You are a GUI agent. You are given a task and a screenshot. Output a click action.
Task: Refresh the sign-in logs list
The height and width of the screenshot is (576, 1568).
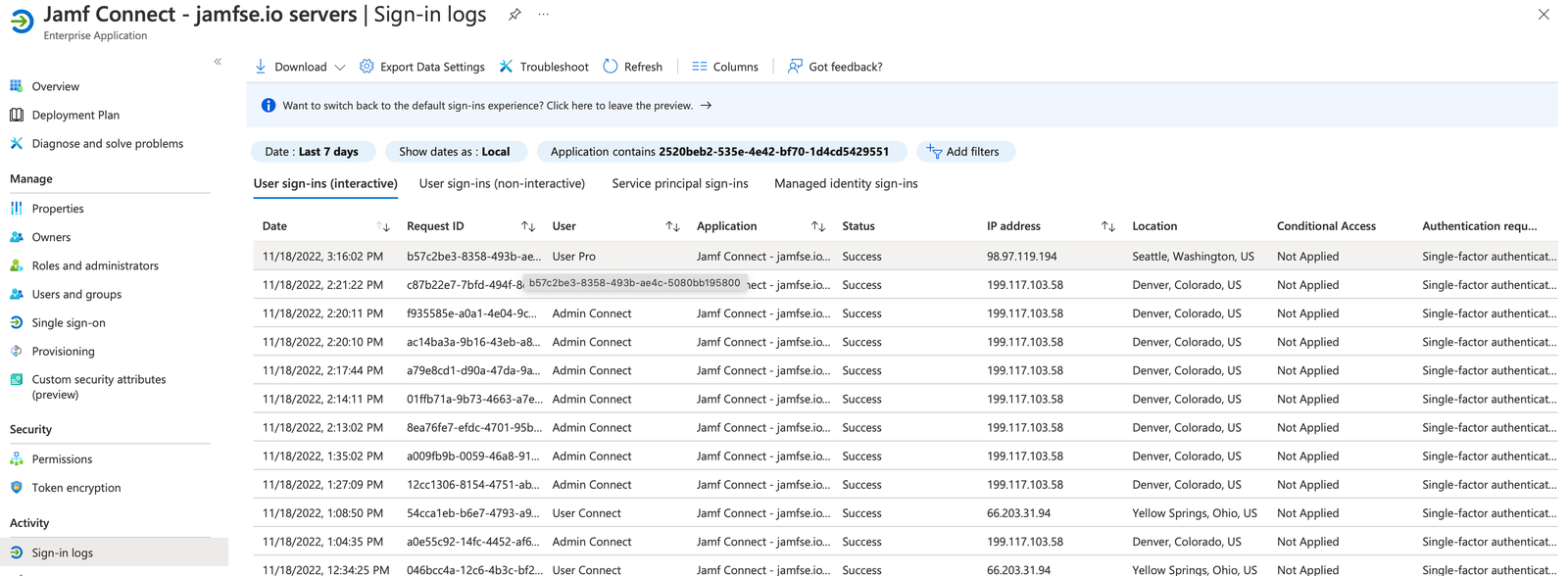632,67
